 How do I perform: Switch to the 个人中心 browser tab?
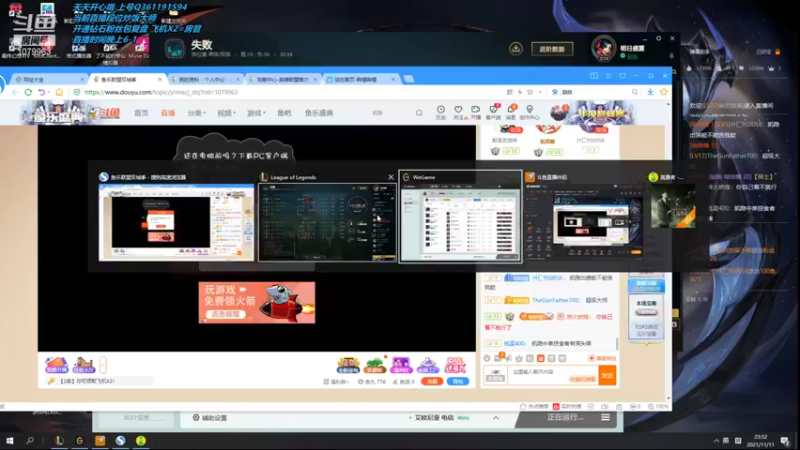[x=205, y=80]
